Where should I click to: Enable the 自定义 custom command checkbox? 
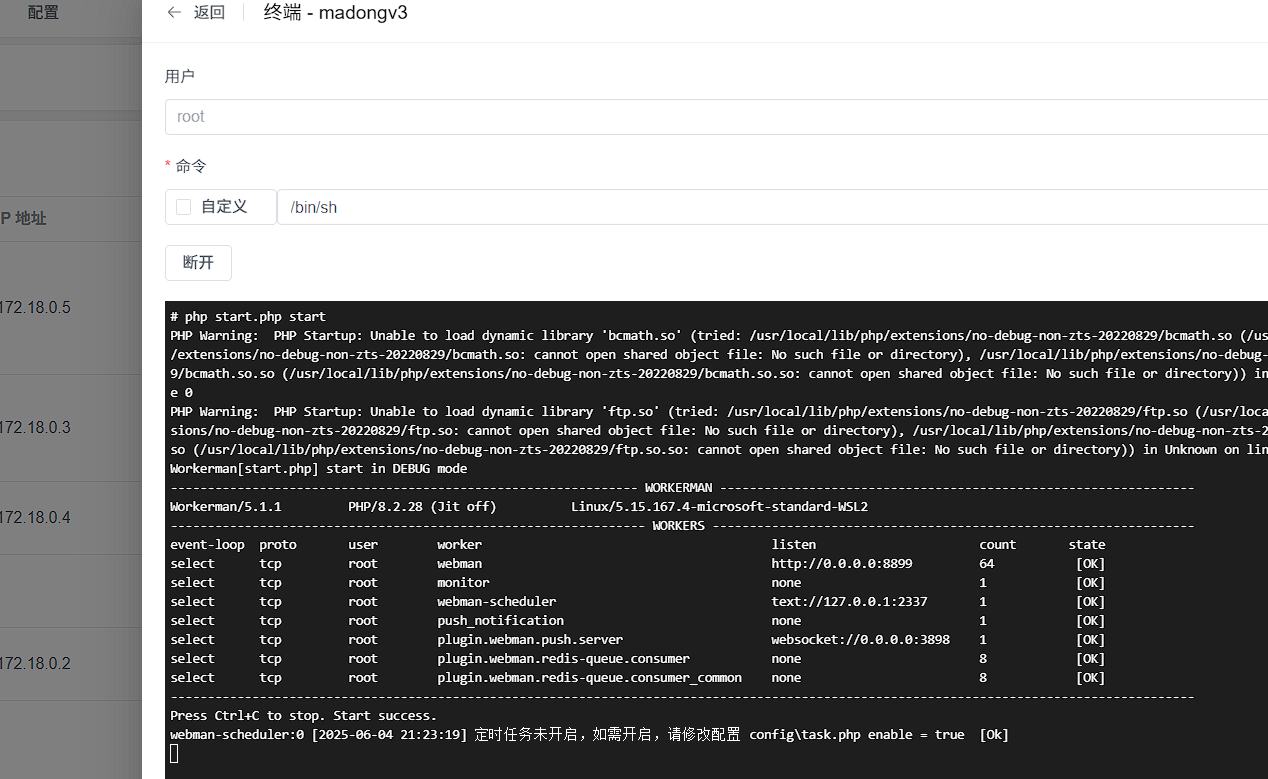coord(182,206)
